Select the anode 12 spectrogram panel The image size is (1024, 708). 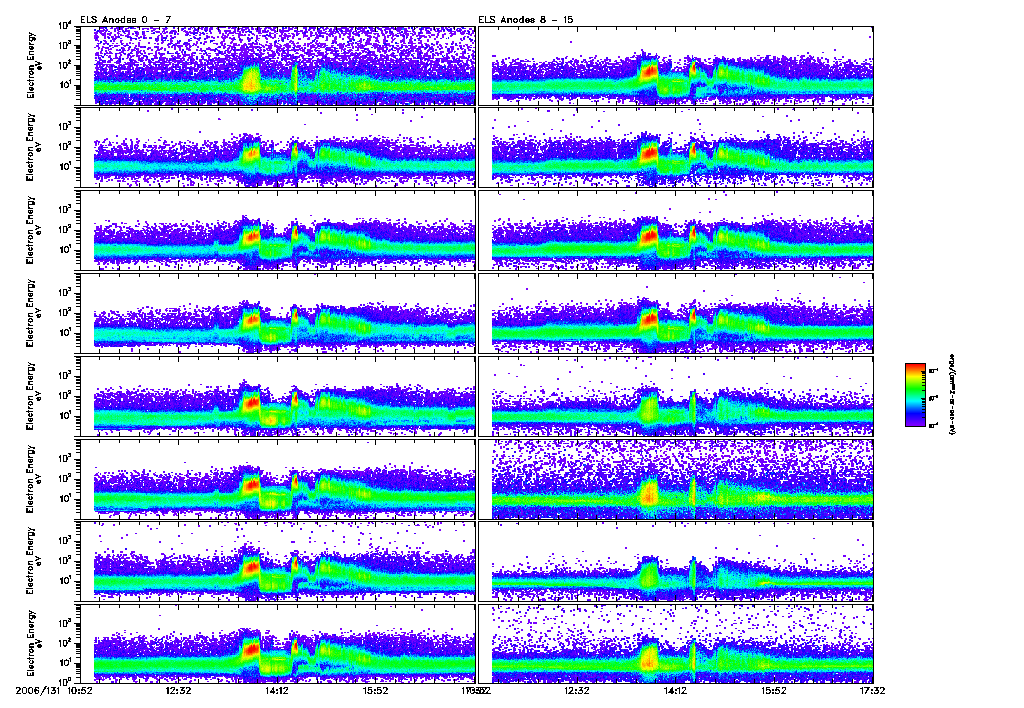coord(676,396)
